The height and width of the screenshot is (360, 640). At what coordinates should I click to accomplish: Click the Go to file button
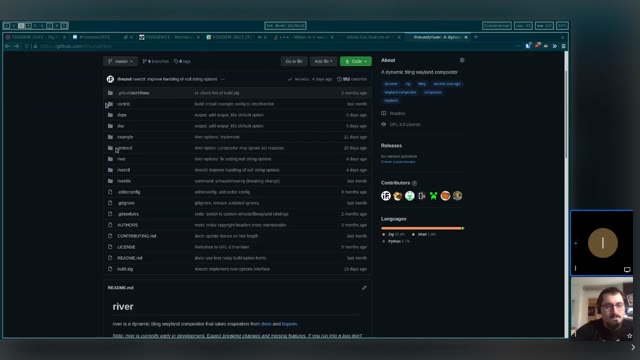(294, 61)
